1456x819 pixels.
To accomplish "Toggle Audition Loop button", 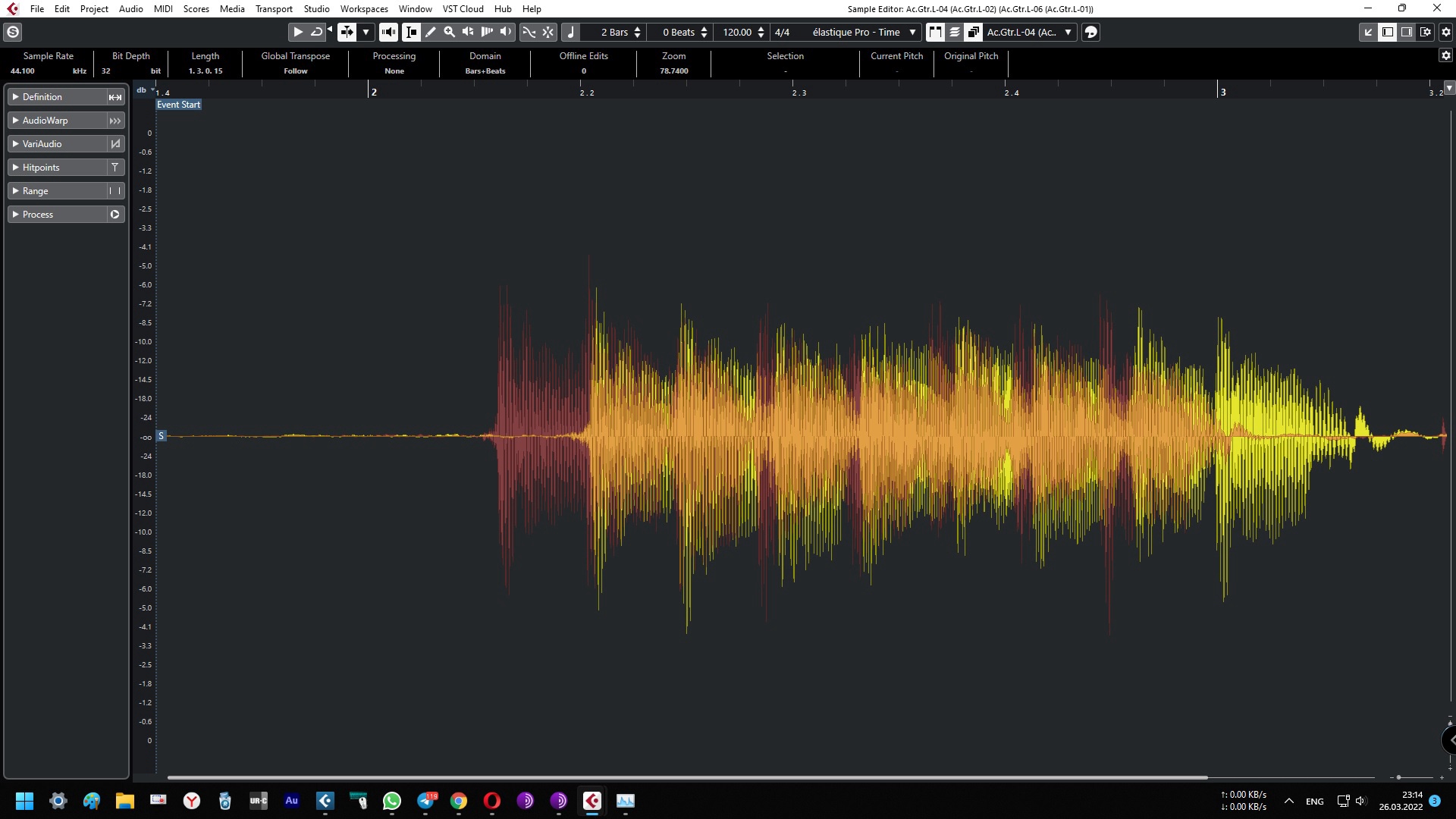I will 316,32.
